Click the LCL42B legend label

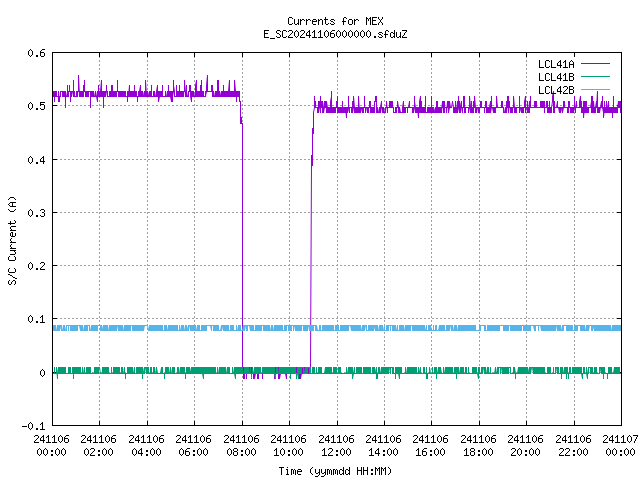click(556, 90)
